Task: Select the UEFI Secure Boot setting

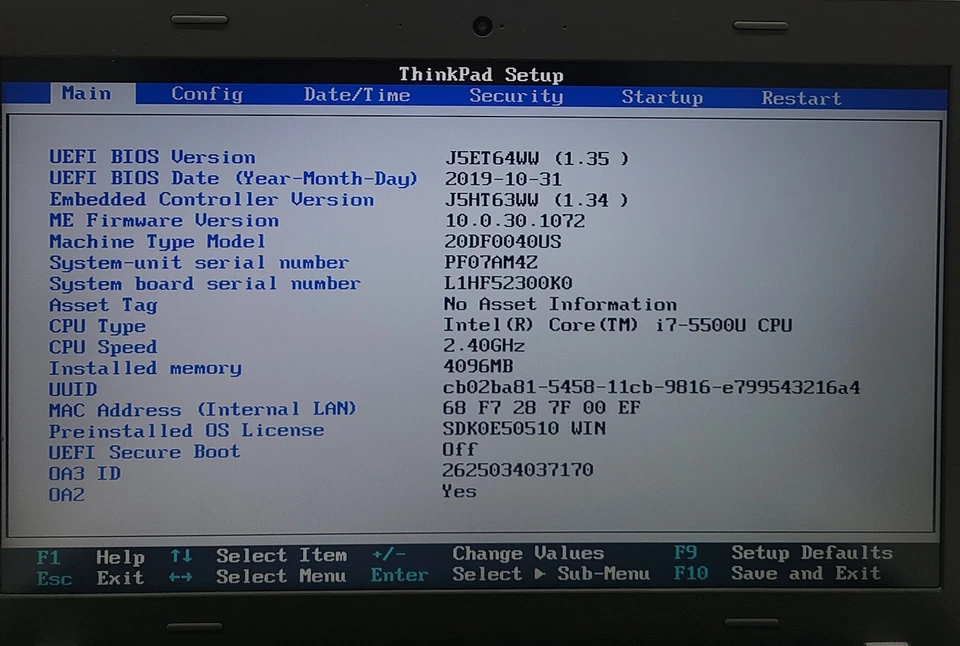Action: coord(143,452)
